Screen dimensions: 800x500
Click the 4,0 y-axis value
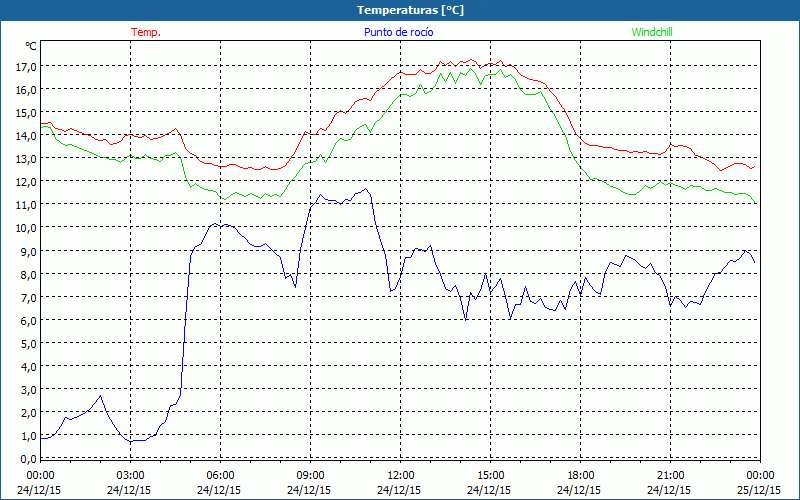tap(29, 366)
